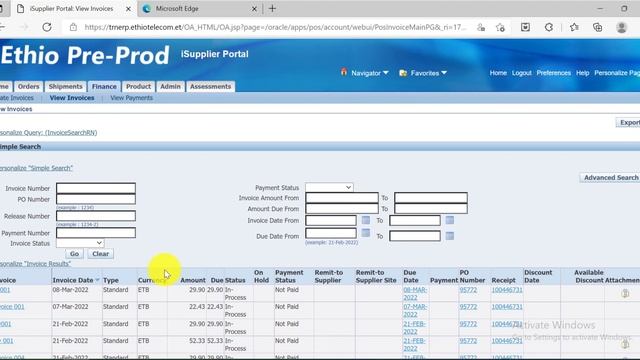Image resolution: width=640 pixels, height=360 pixels.
Task: Open the Favorites list icon in Edge toolbar
Action: 574,27
